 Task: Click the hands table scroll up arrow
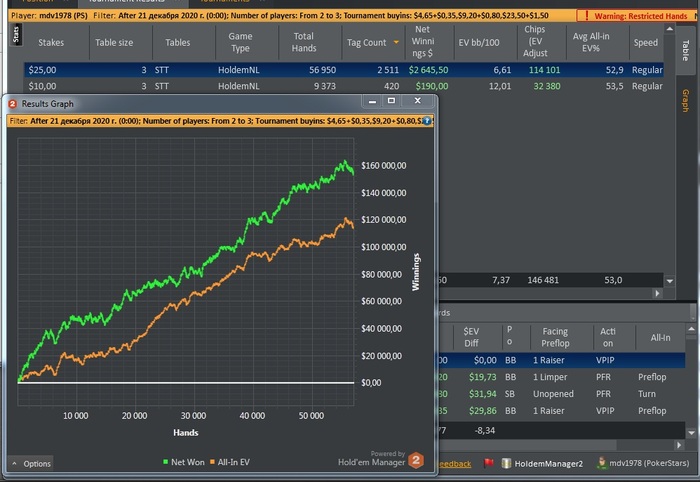pyautogui.click(x=691, y=329)
